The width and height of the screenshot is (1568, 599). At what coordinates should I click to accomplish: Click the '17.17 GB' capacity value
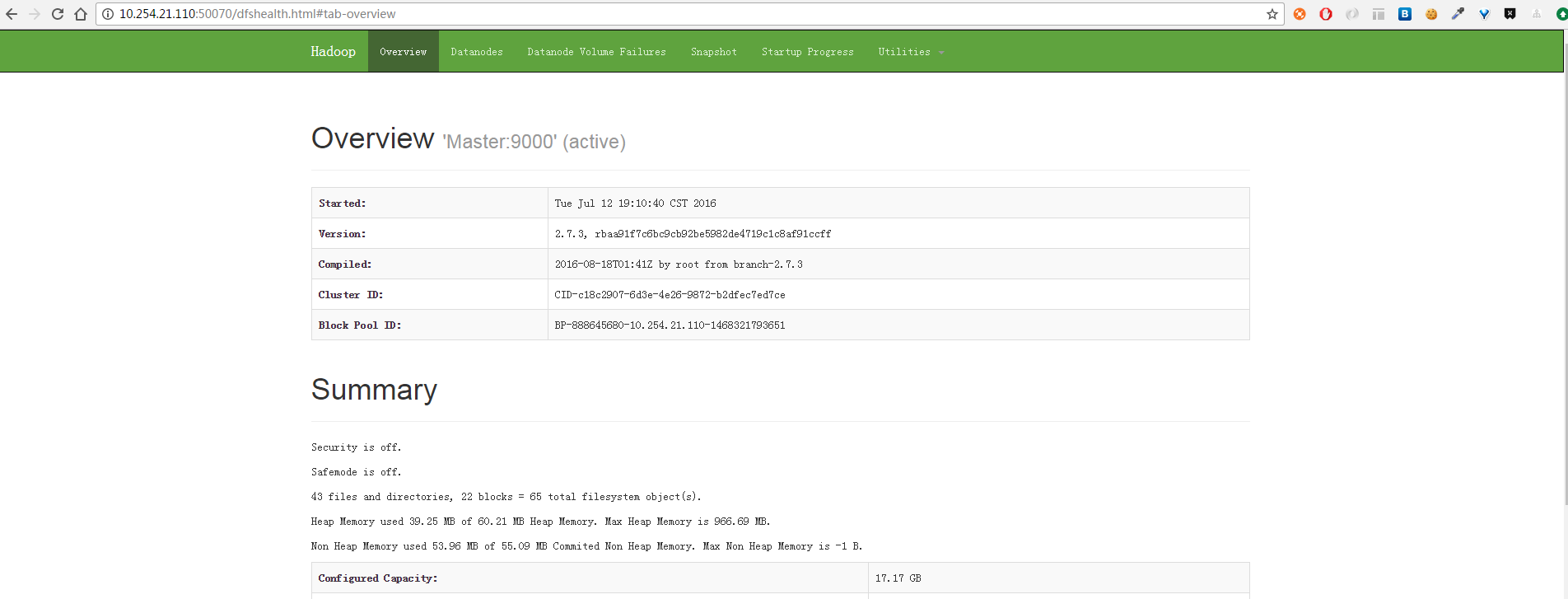click(x=898, y=578)
